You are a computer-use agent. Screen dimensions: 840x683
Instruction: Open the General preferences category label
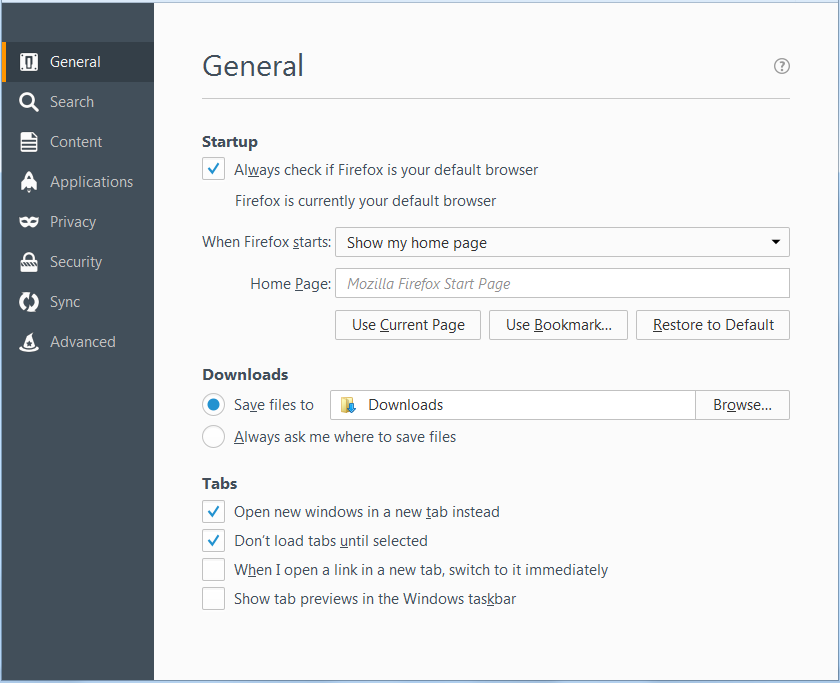pyautogui.click(x=75, y=62)
